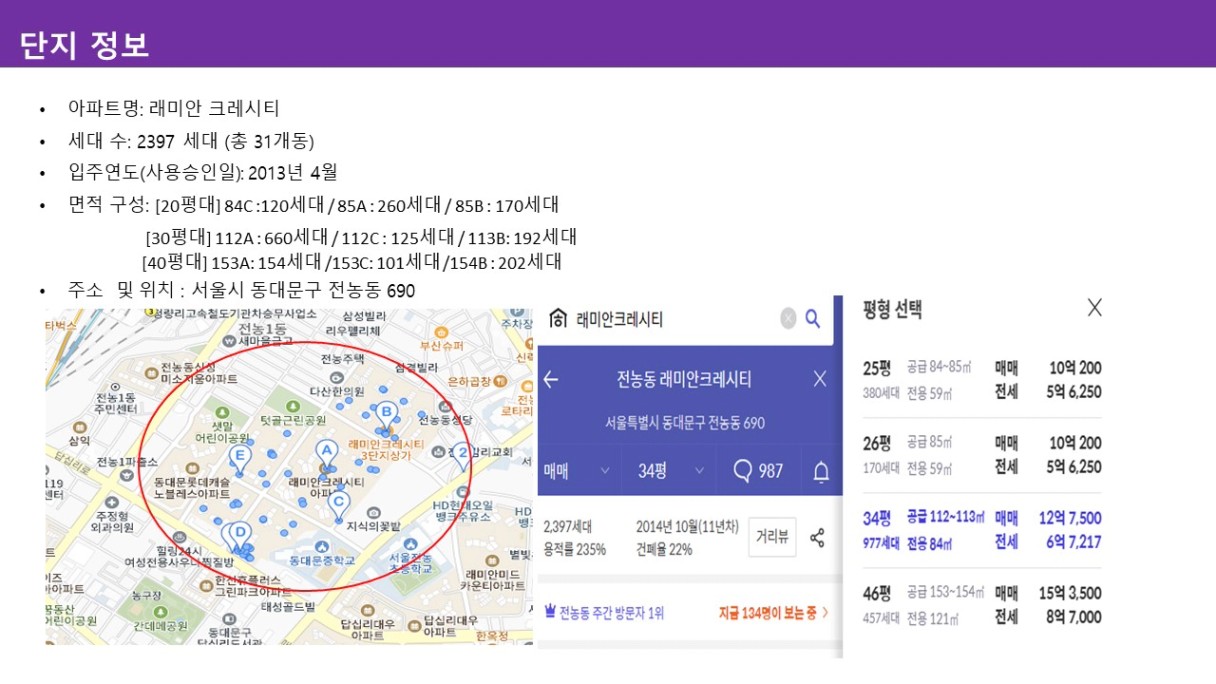Click the 6억 7,217 jeonse price
Viewport: 1216px width, 684px height.
tap(1073, 542)
